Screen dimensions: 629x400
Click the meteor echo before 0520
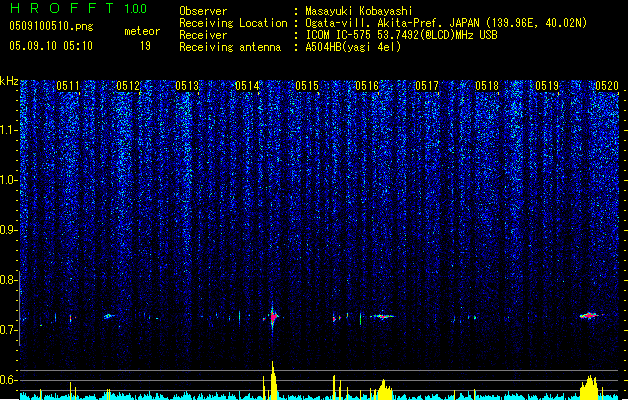(x=589, y=316)
